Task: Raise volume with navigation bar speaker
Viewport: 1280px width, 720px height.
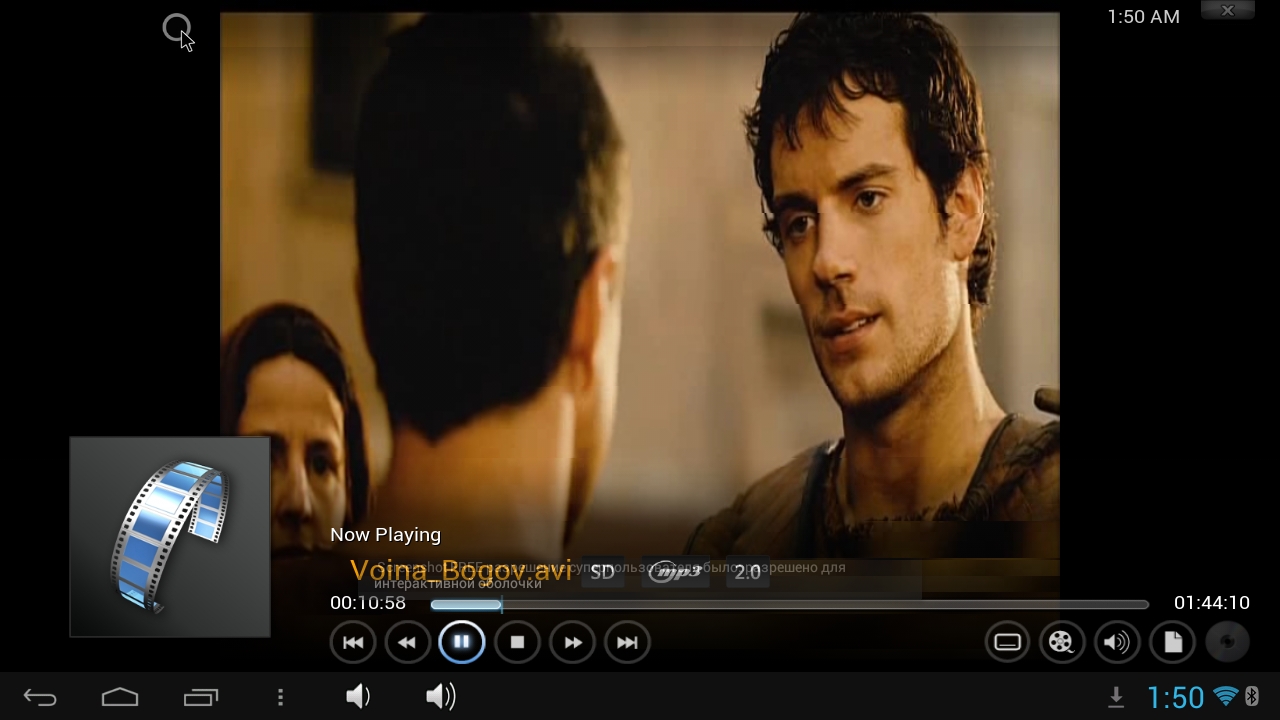Action: pos(440,697)
